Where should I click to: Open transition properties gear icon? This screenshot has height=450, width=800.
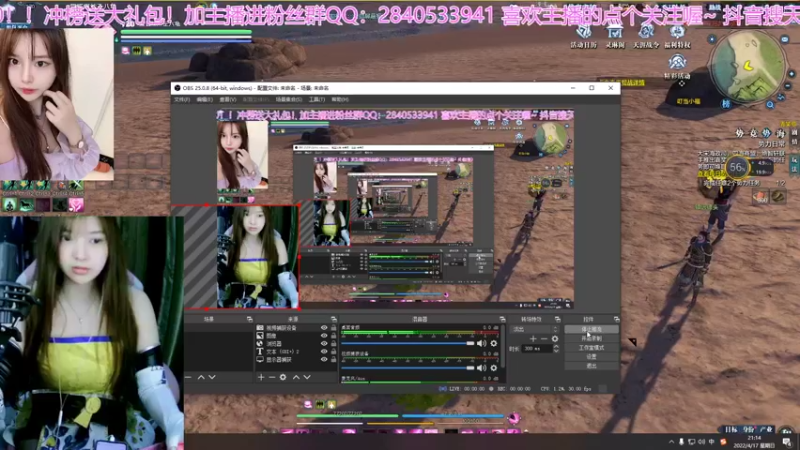tap(555, 339)
